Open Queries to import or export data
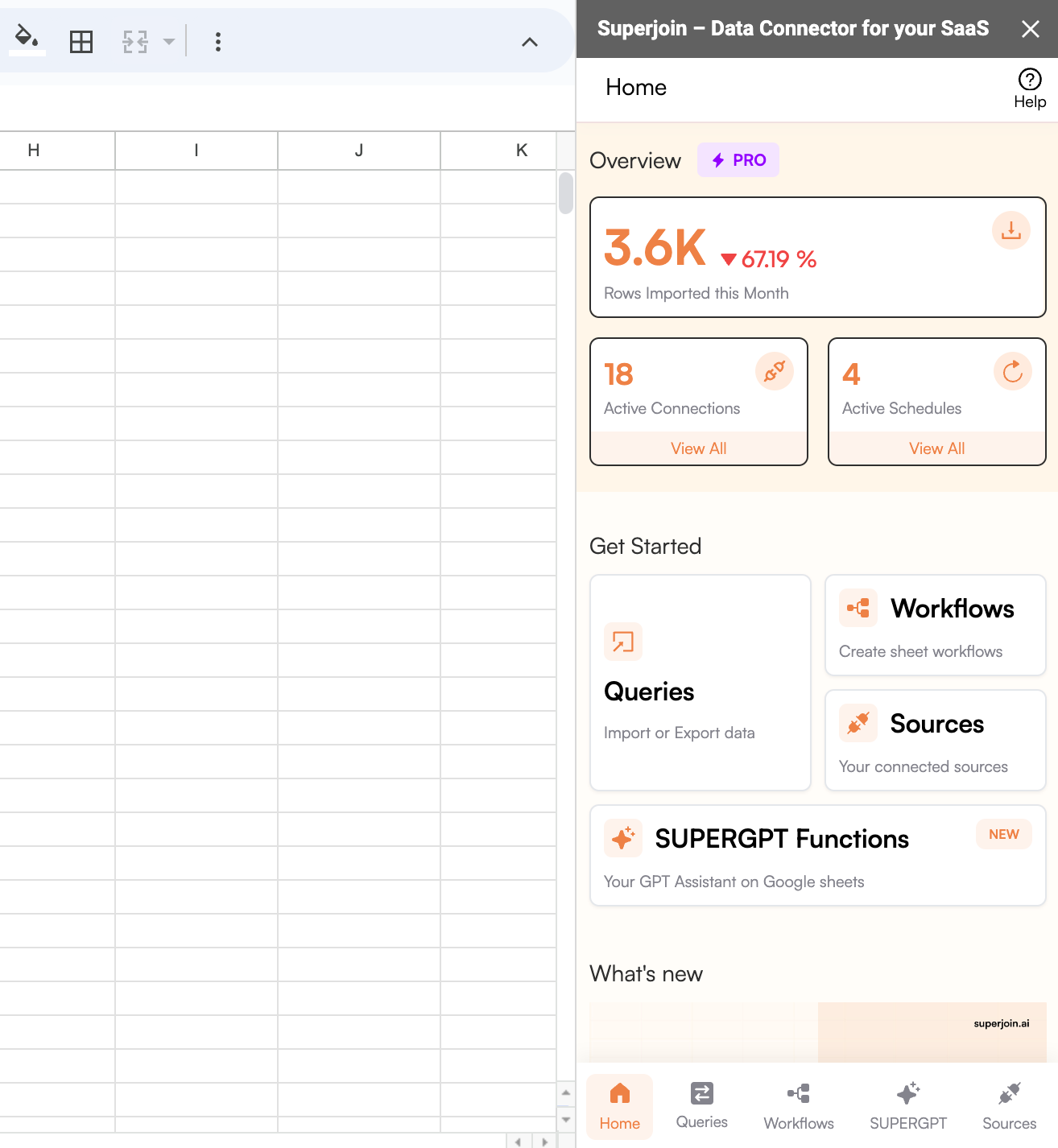The height and width of the screenshot is (1148, 1058). click(701, 683)
